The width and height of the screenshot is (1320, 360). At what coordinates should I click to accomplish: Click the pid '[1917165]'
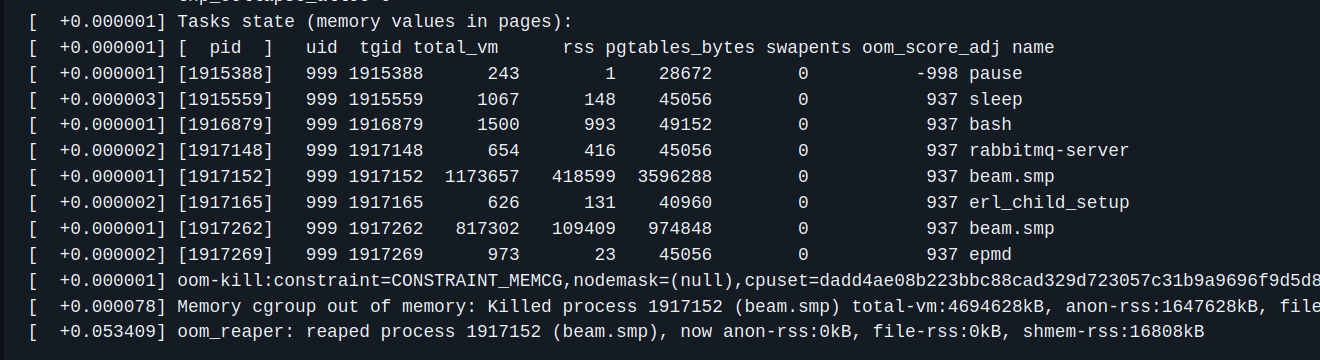[225, 203]
